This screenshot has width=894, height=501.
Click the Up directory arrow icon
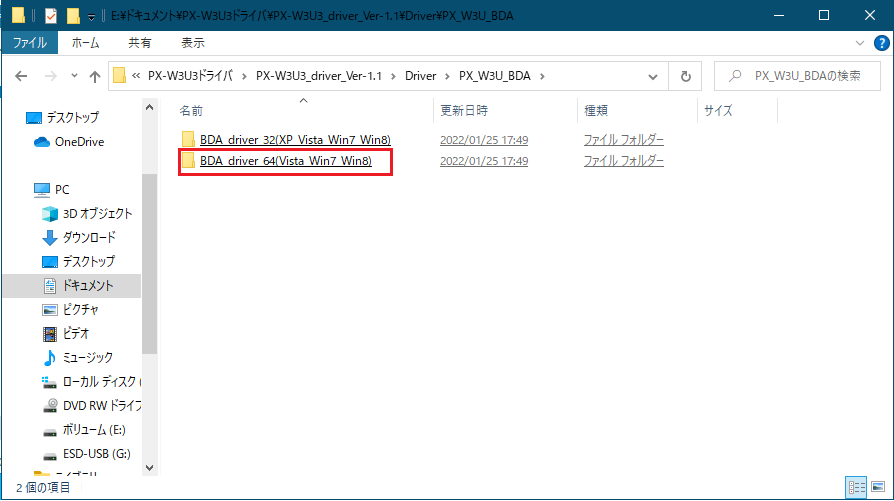[x=95, y=77]
